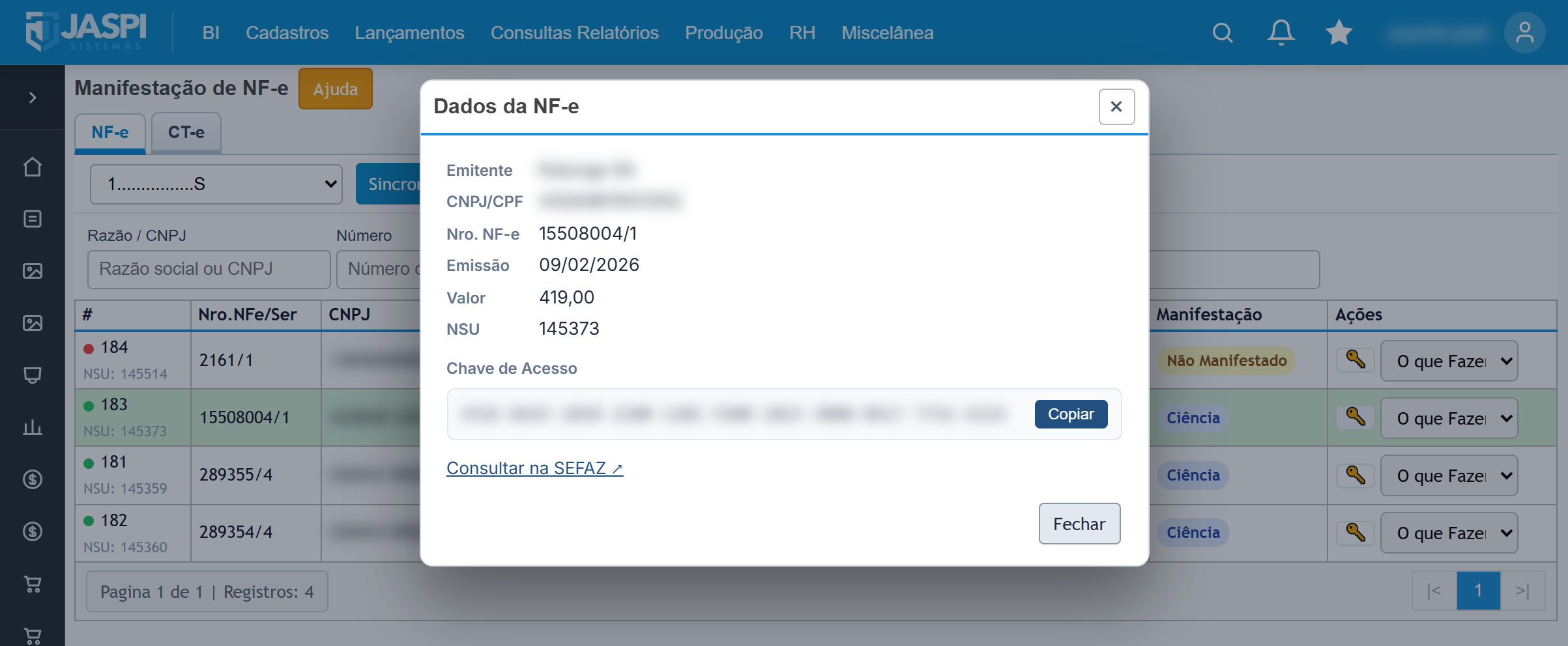Expand the sidebar with the chevron
Viewport: 1568px width, 646px height.
(33, 98)
